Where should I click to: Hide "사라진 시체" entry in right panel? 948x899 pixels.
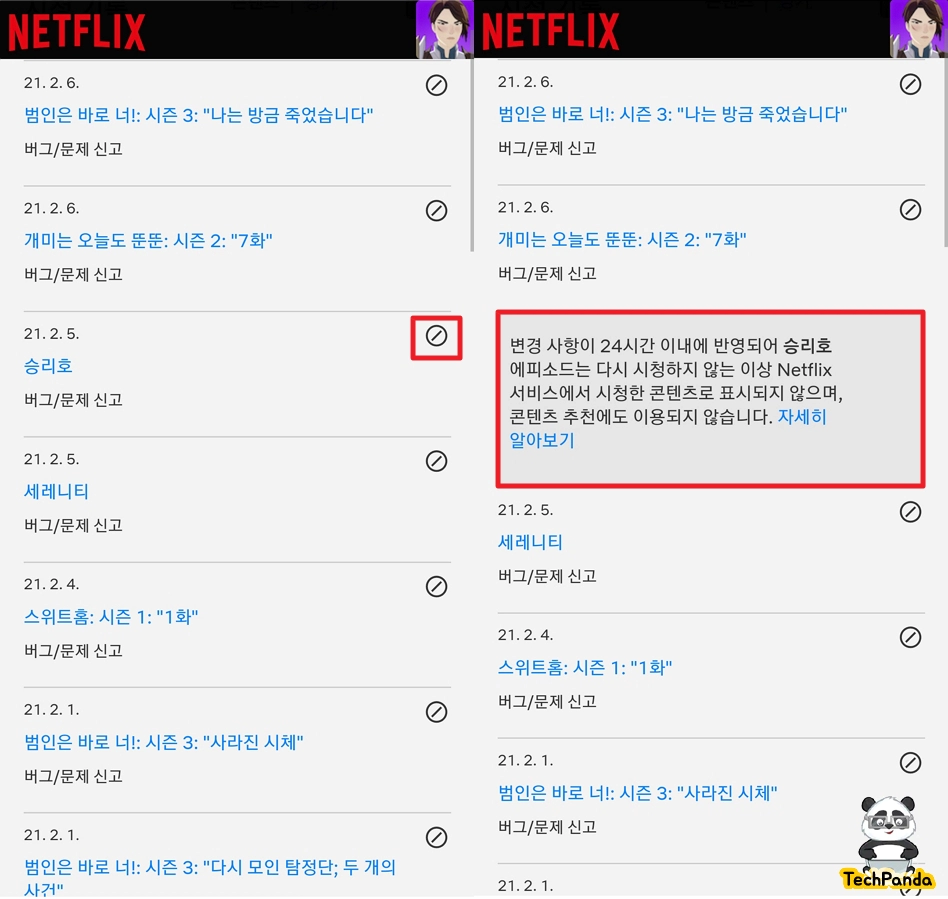(910, 762)
